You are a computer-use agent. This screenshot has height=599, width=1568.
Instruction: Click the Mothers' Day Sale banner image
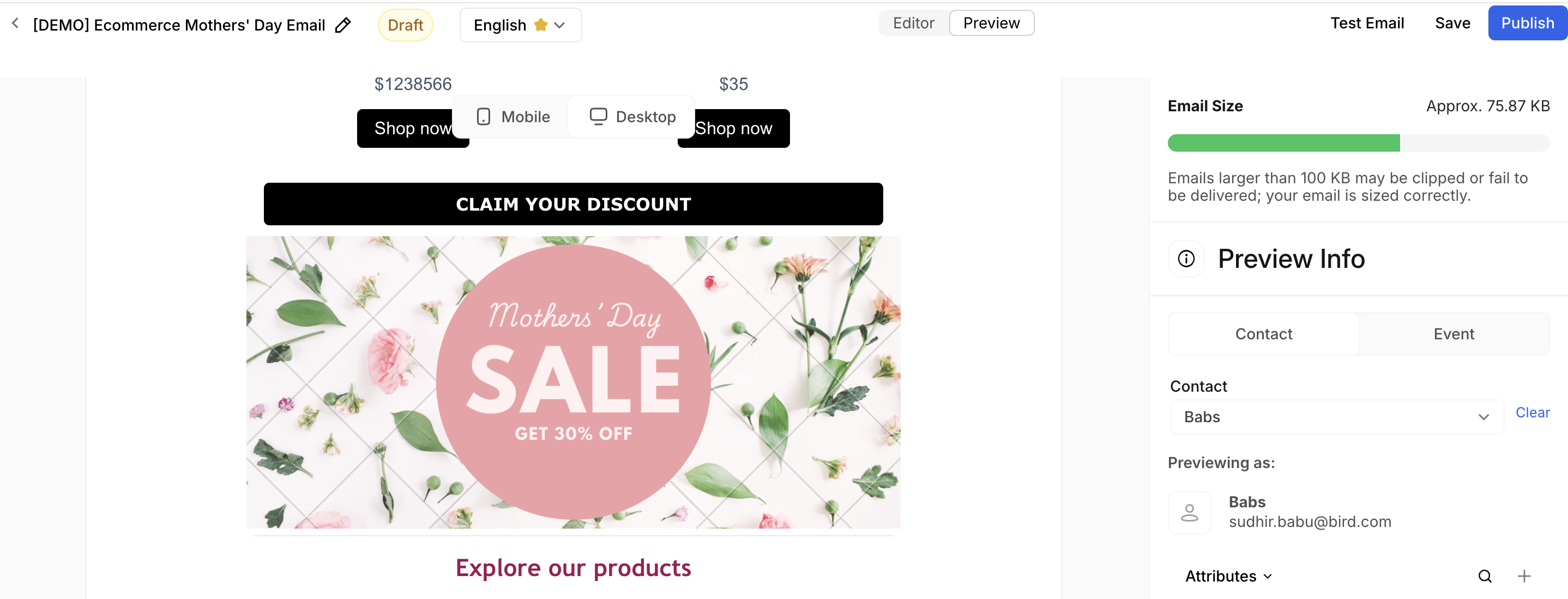[573, 382]
